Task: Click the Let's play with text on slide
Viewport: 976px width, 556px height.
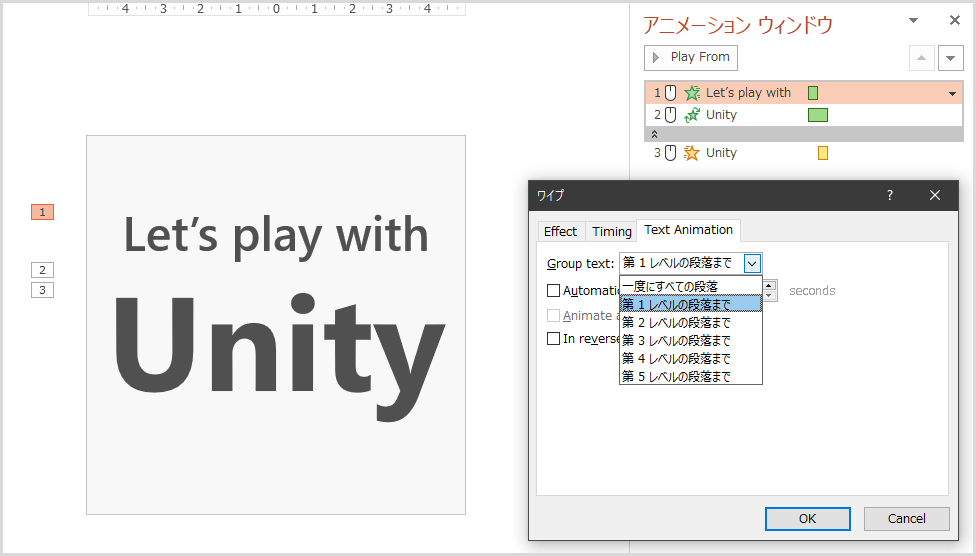Action: pos(276,237)
